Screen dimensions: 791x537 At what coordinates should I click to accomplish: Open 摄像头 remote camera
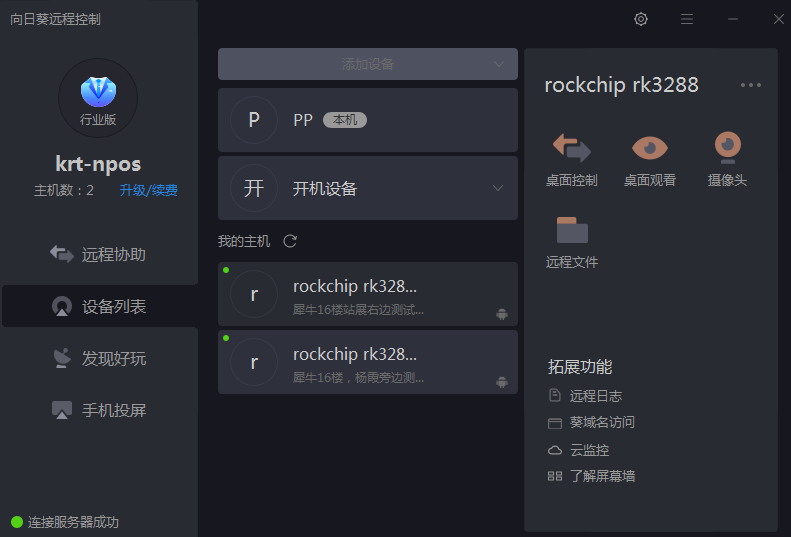click(727, 160)
